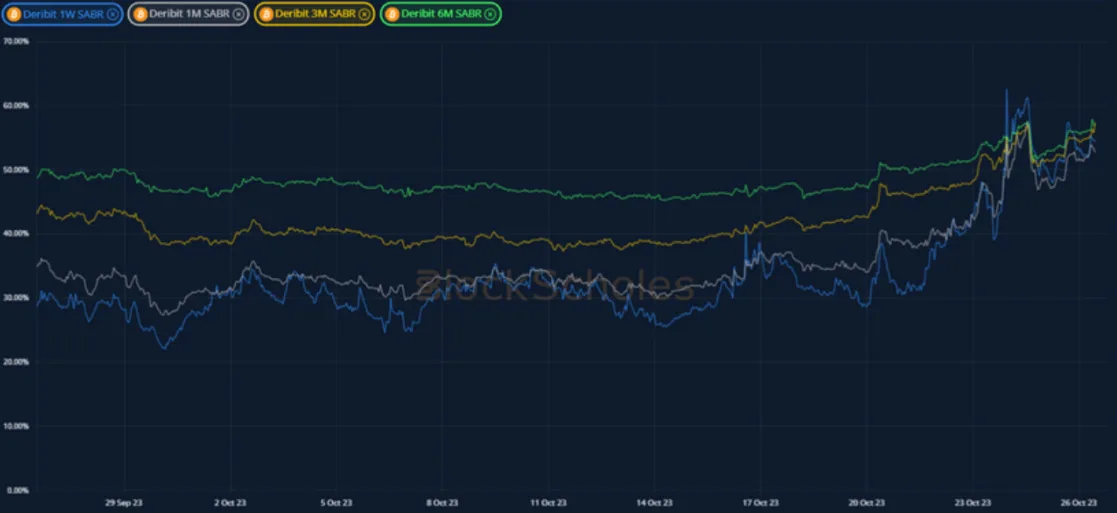This screenshot has width=1117, height=513.
Task: Click the 20 Oct 23 date label
Action: click(x=867, y=502)
